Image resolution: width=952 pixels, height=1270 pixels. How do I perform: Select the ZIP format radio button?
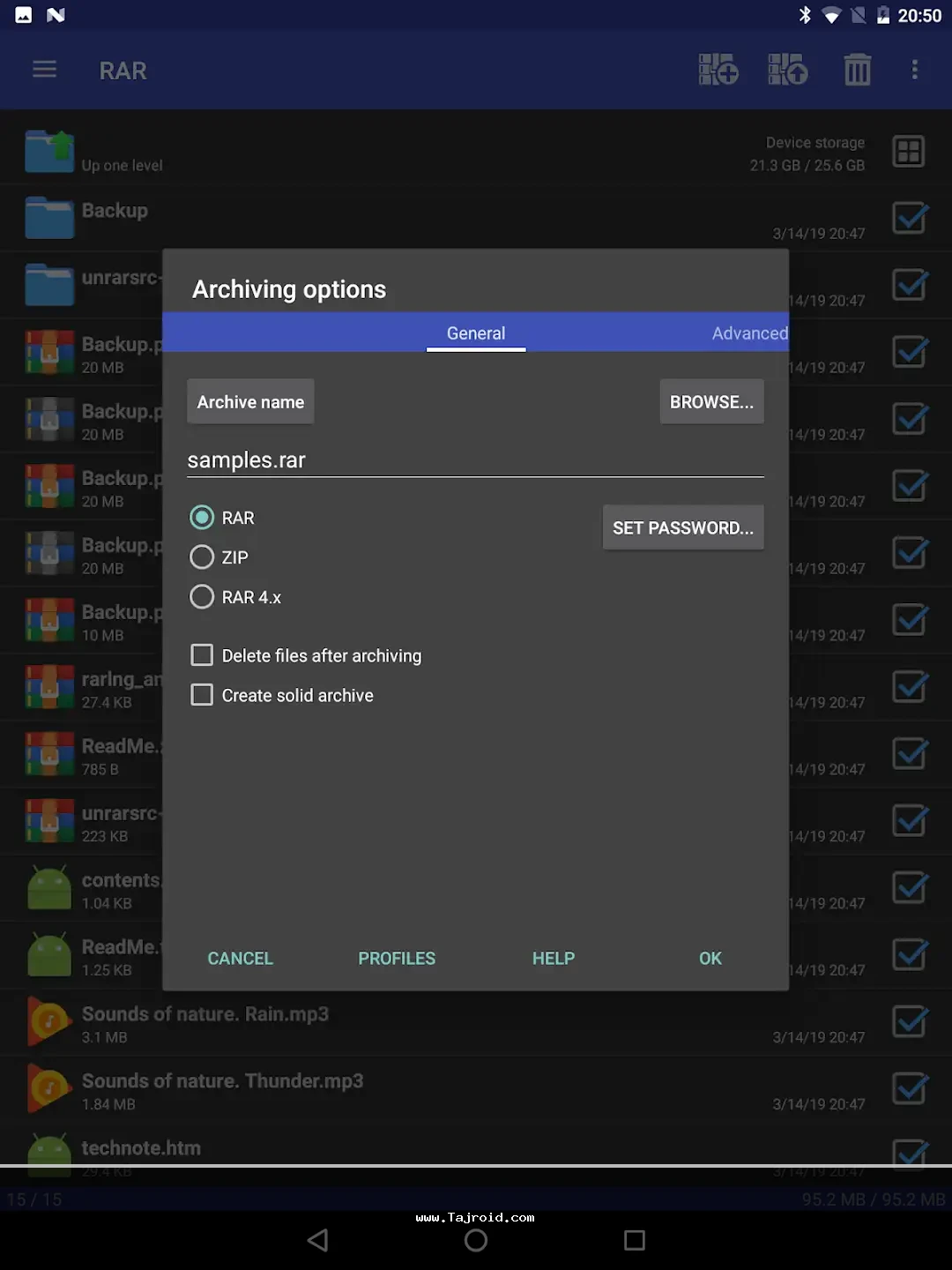point(203,557)
